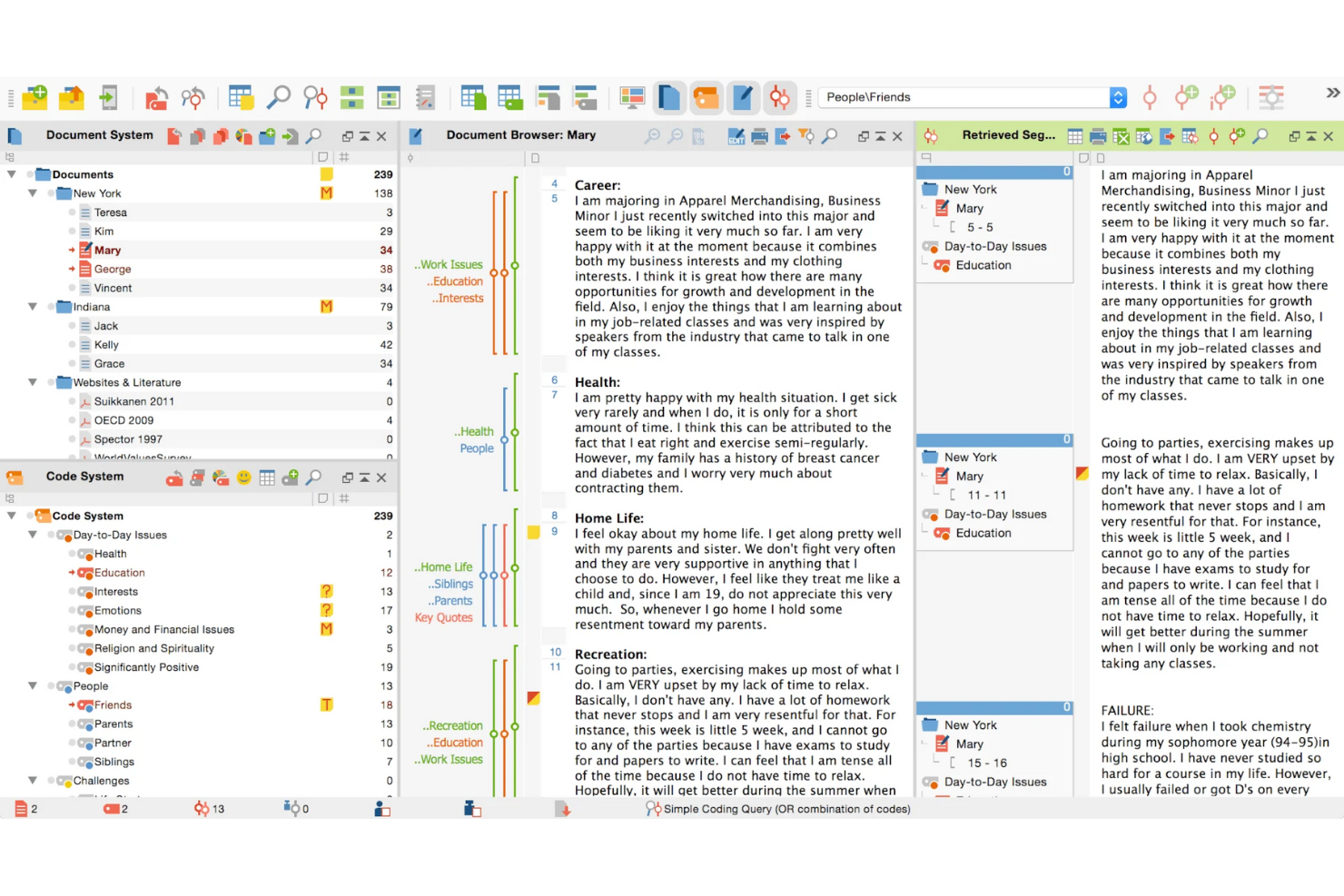This screenshot has width=1344, height=896.
Task: Open the search magnifier in Document System panel
Action: tap(313, 135)
